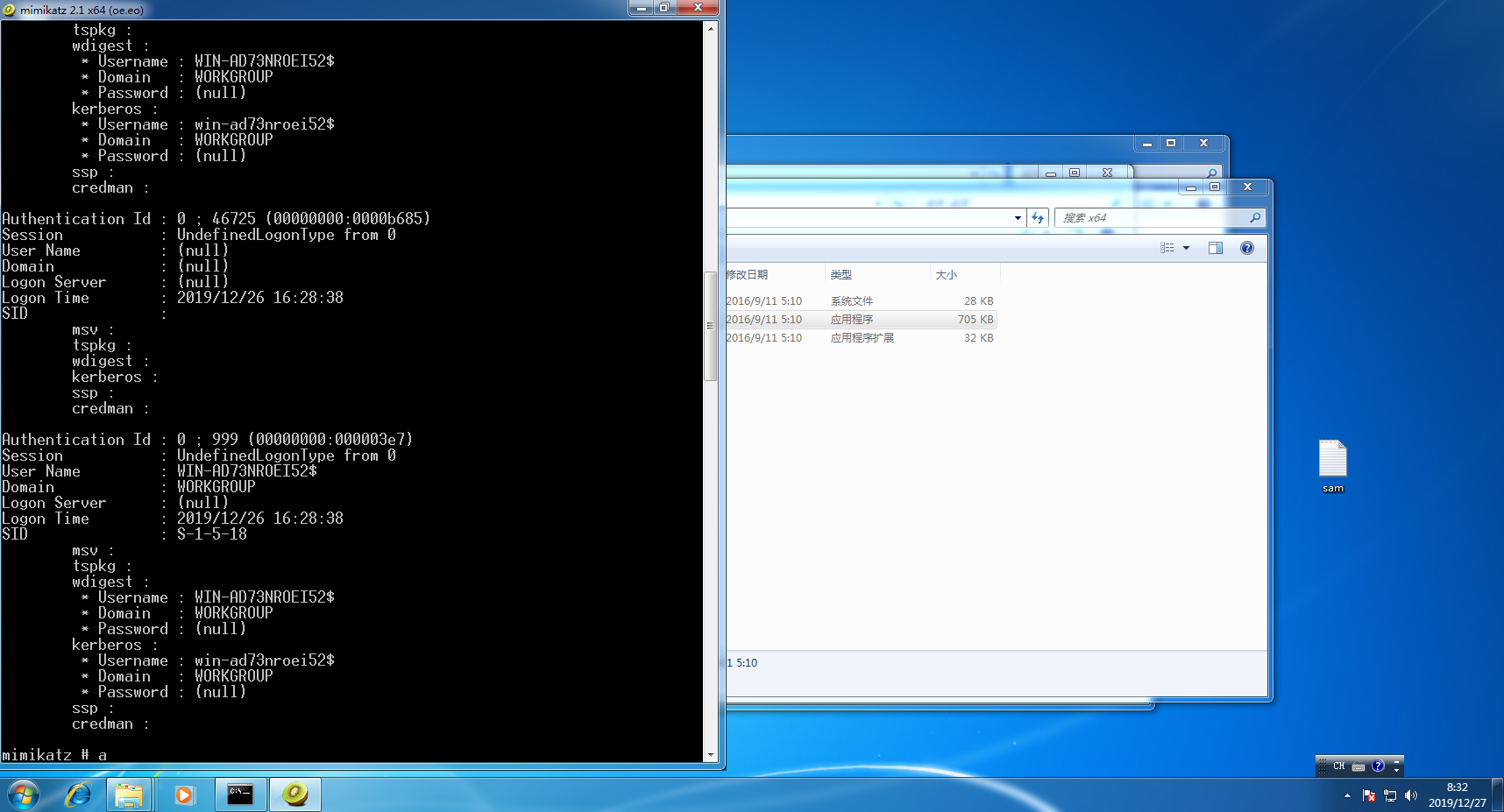Viewport: 1504px width, 812px height.
Task: Click the magnifier icon in the x64 search box
Action: pos(1255,217)
